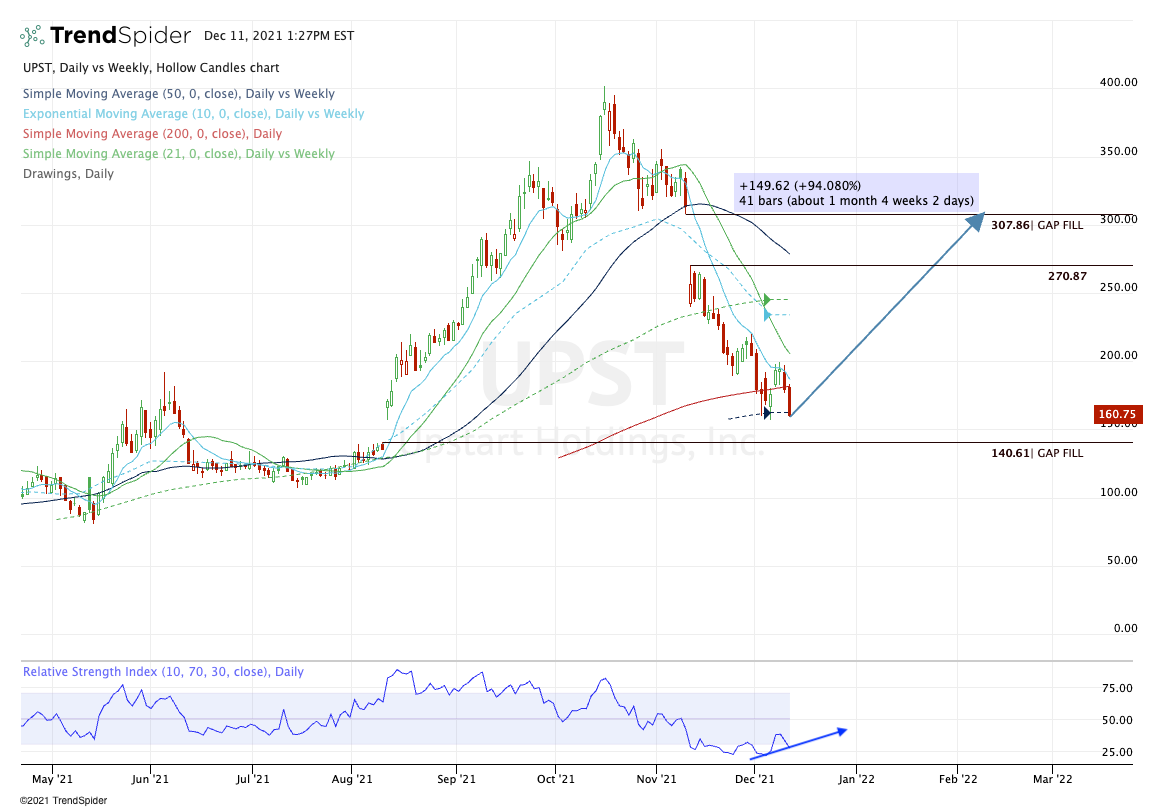The height and width of the screenshot is (810, 1163).
Task: Click the Jan '22 date axis label
Action: click(x=856, y=779)
